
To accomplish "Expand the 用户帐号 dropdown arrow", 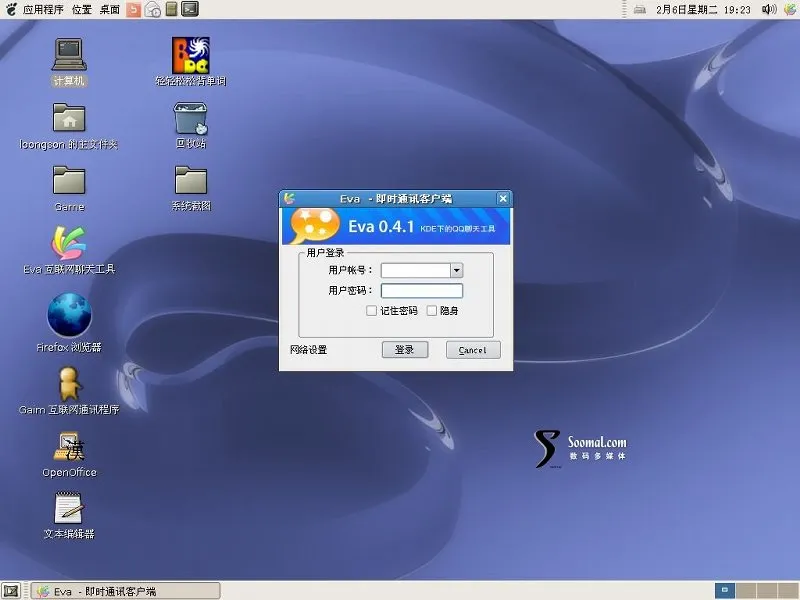I will pyautogui.click(x=457, y=270).
